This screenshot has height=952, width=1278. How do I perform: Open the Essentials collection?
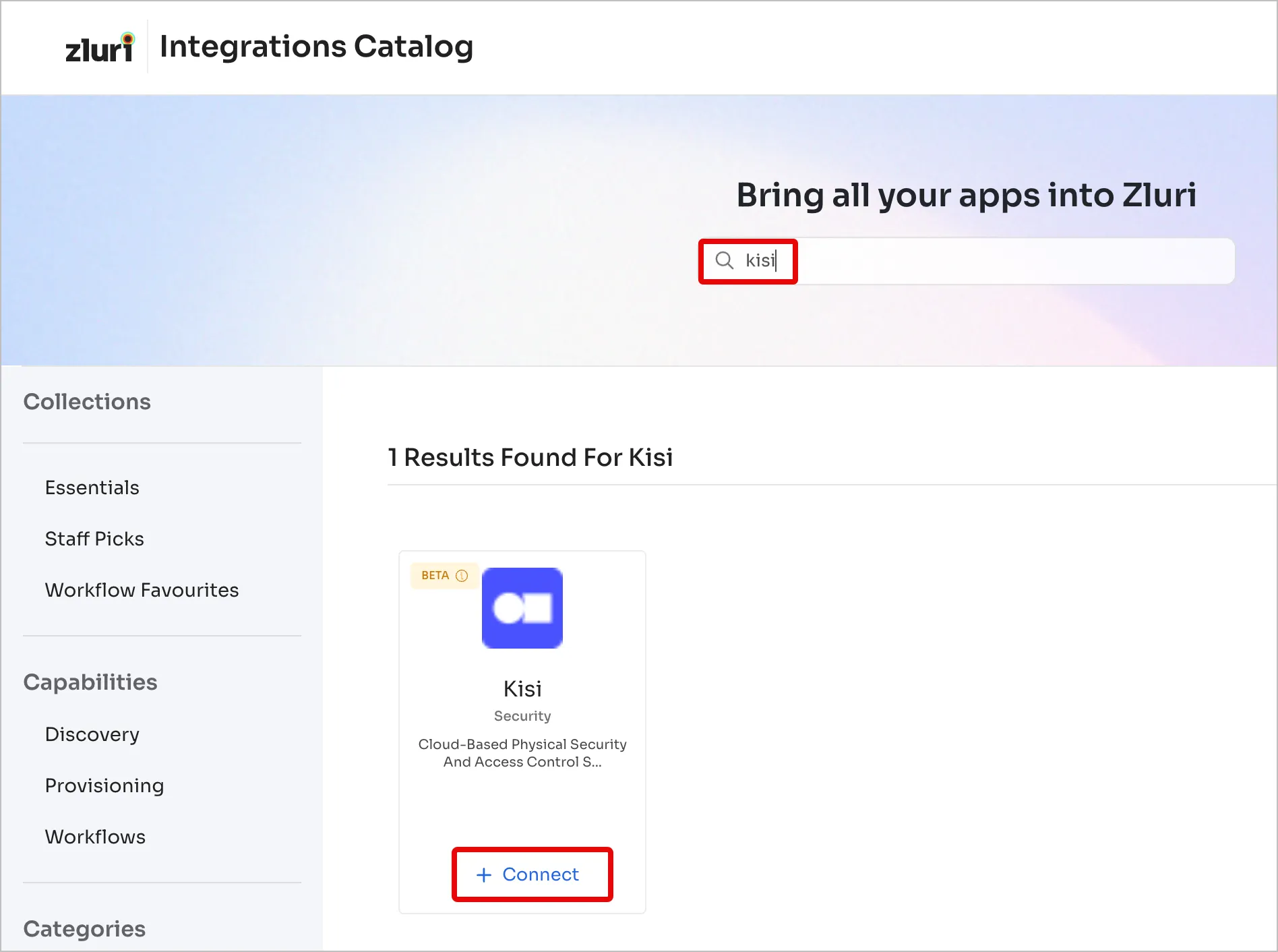(92, 487)
